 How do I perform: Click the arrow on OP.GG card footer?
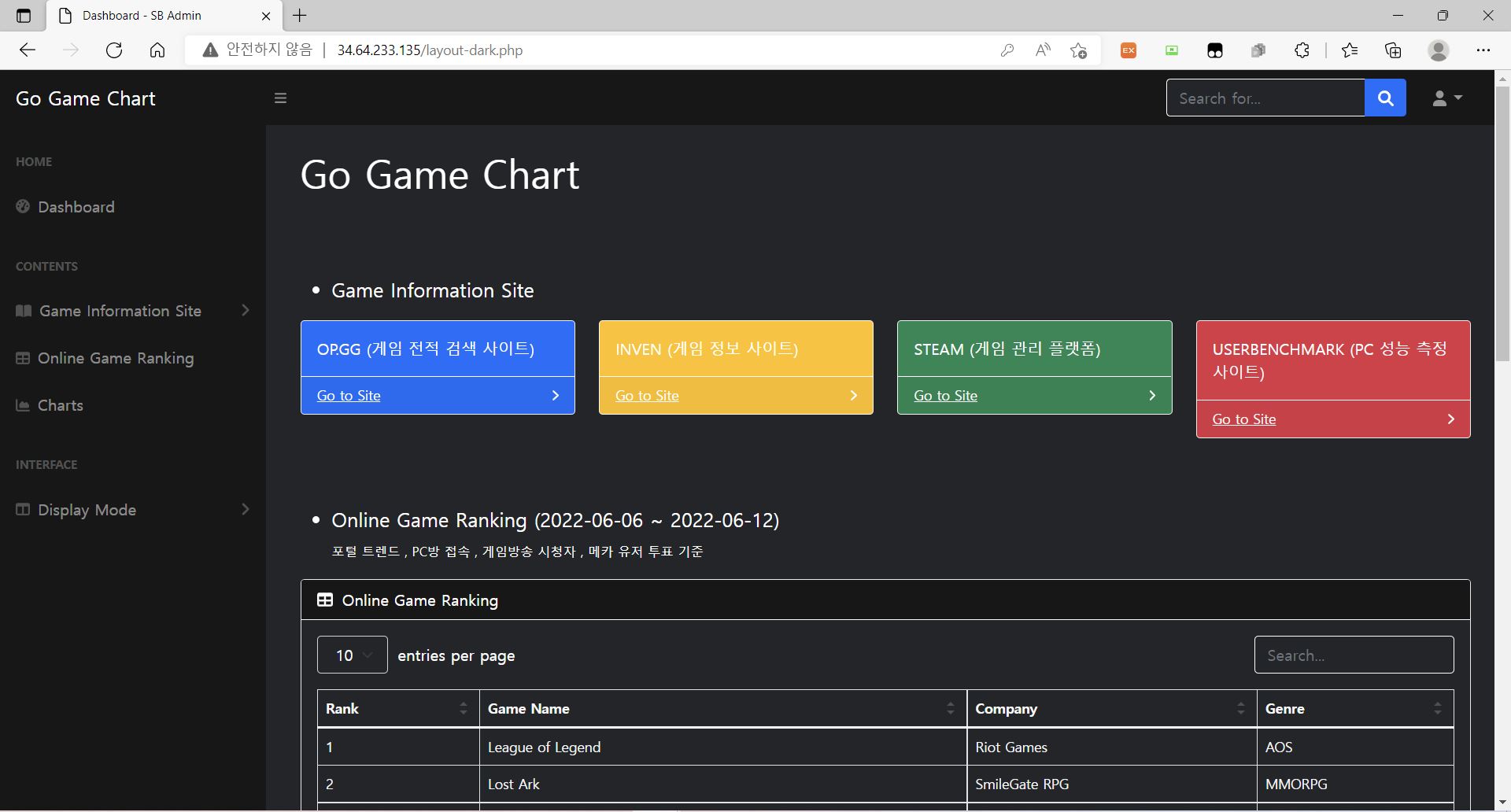tap(556, 395)
